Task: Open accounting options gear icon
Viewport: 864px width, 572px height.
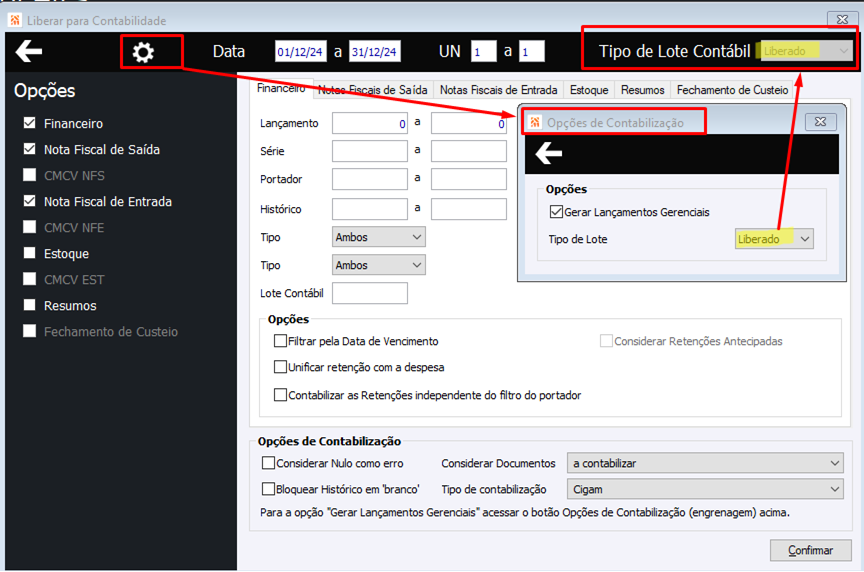Action: click(143, 52)
